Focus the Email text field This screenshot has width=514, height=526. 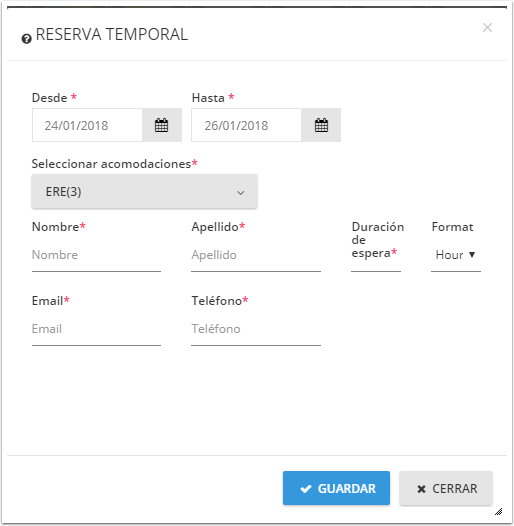click(x=96, y=329)
